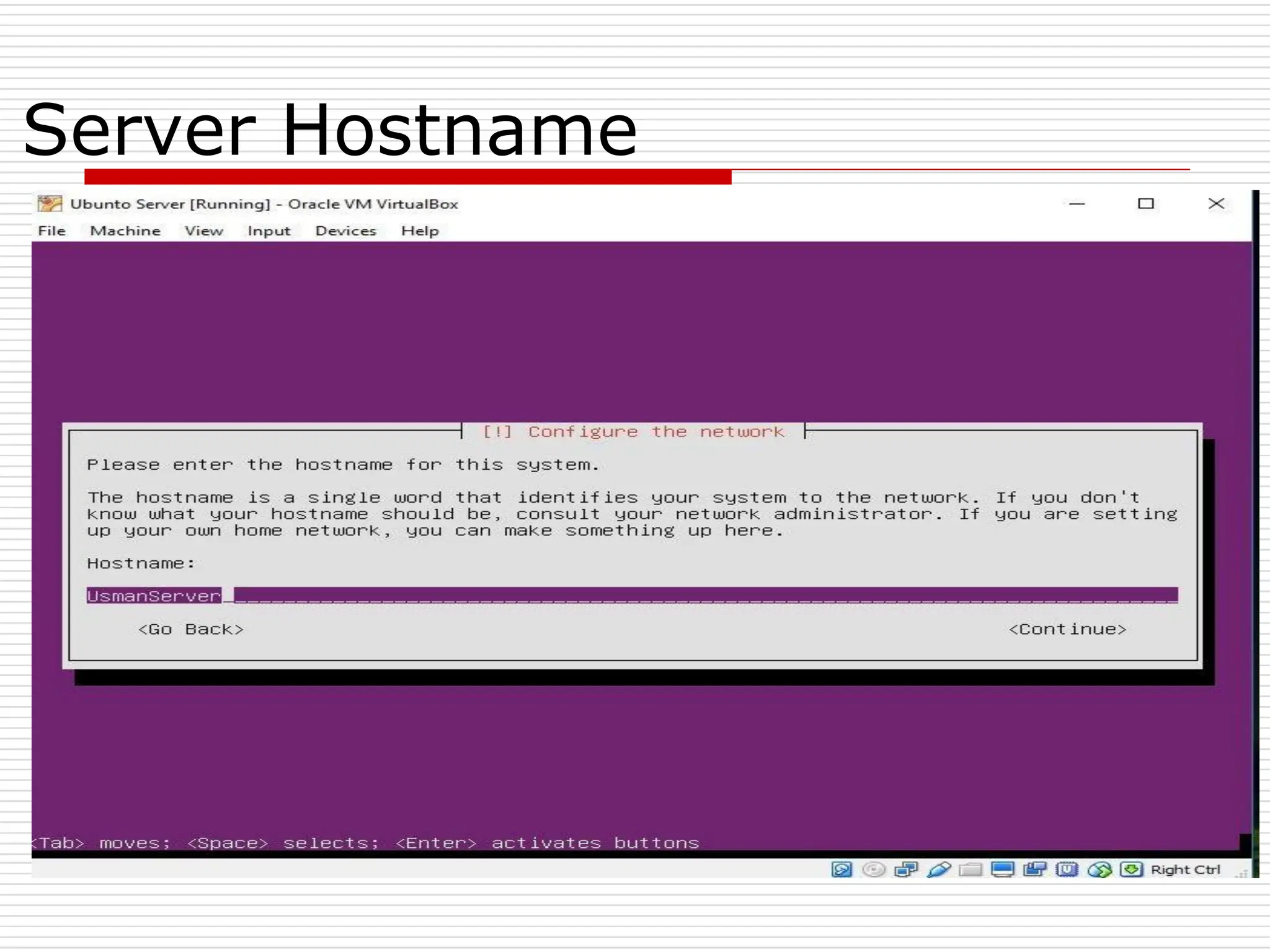Open the Input menu

coord(269,231)
